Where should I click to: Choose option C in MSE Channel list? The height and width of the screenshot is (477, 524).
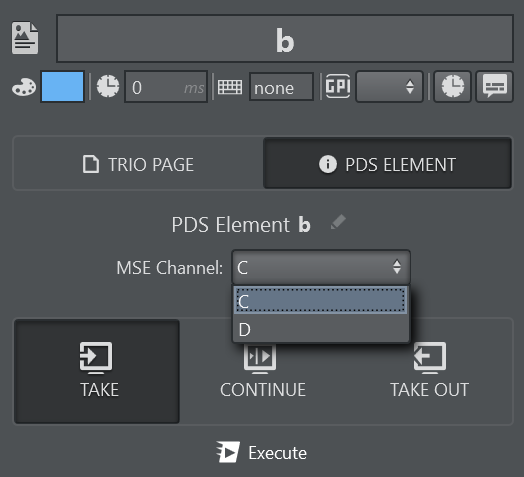point(320,300)
